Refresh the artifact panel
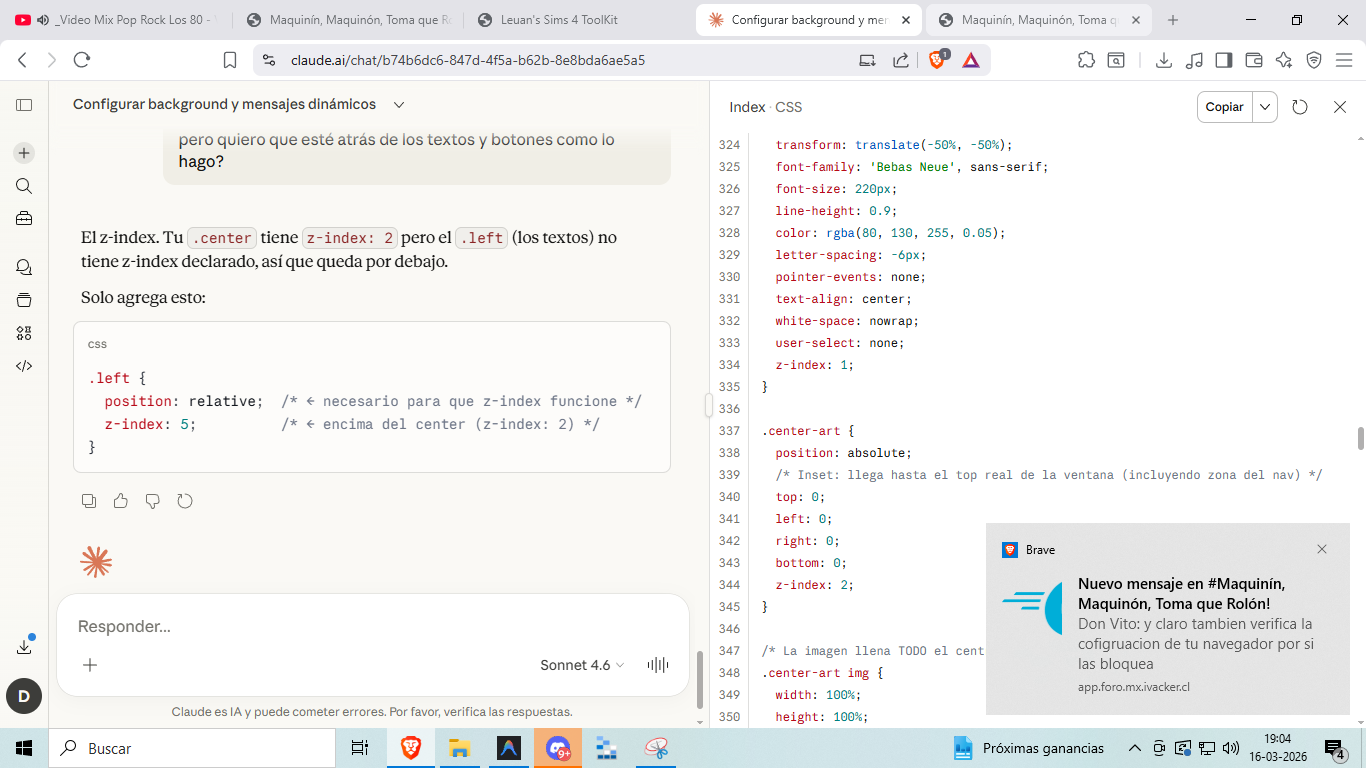The image size is (1366, 768). click(x=1300, y=107)
